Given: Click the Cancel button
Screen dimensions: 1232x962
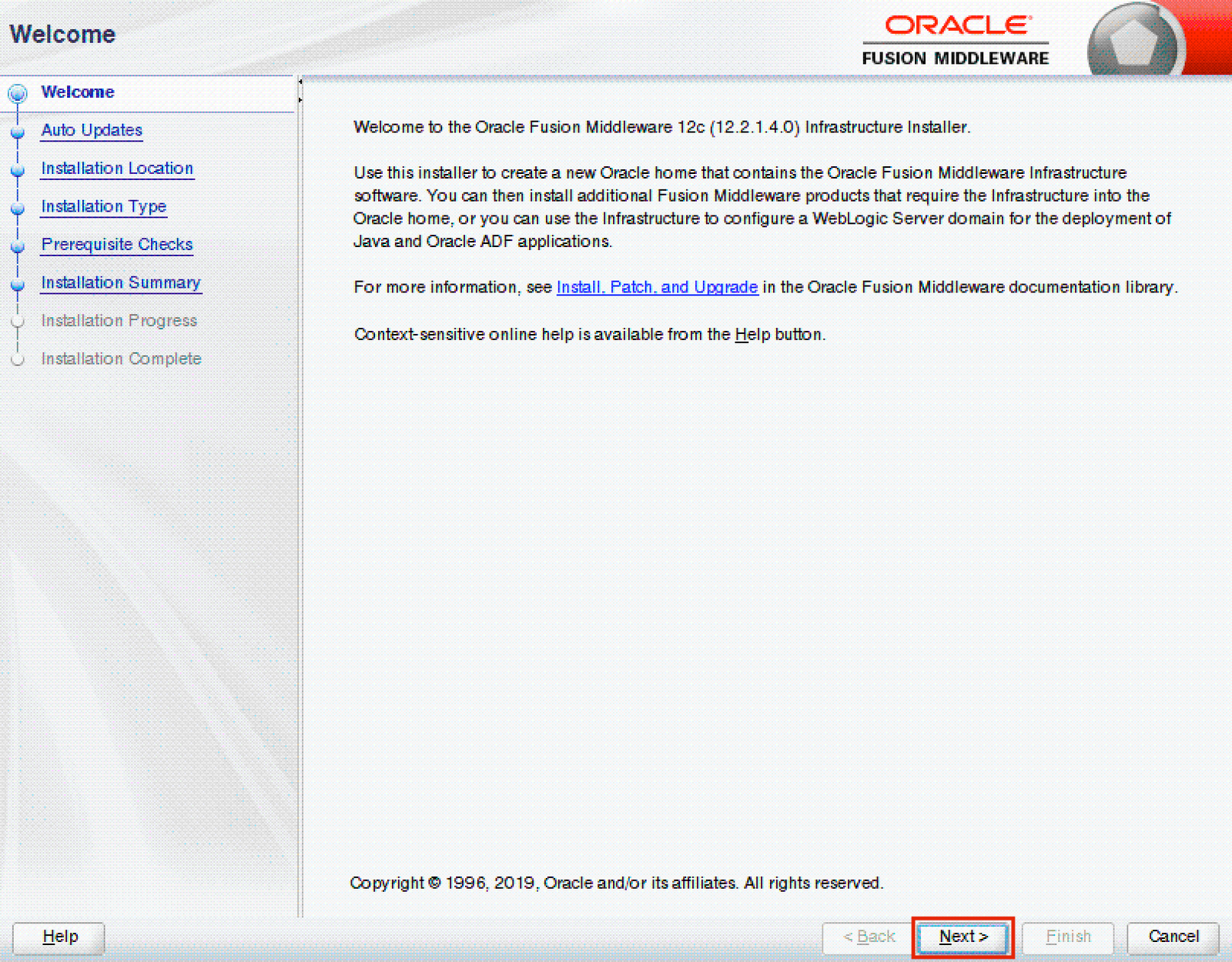Looking at the screenshot, I should (1173, 937).
